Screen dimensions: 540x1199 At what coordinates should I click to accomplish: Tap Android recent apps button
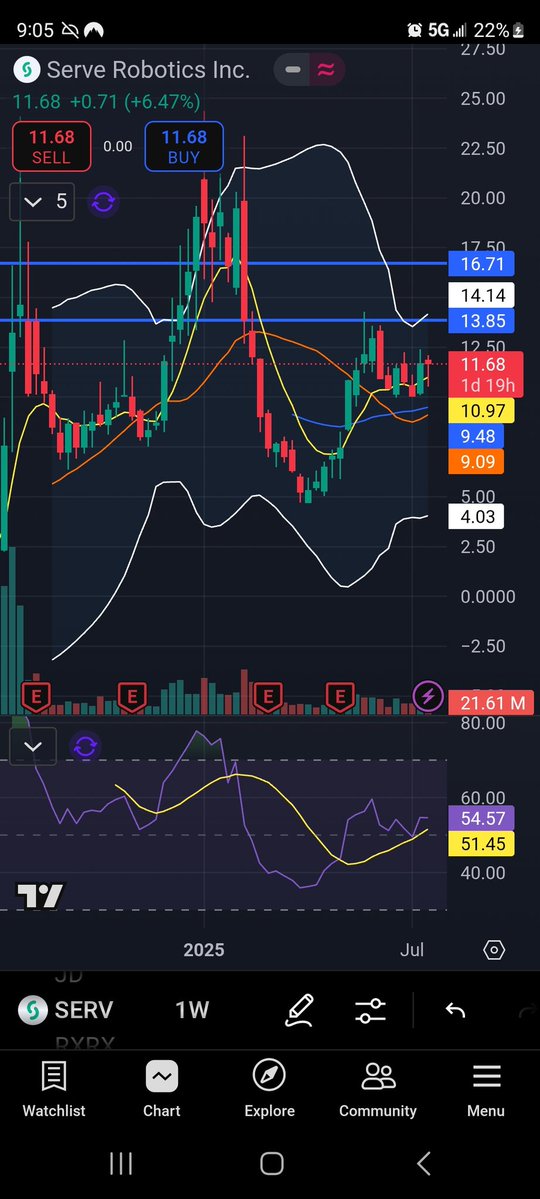coord(121,1164)
